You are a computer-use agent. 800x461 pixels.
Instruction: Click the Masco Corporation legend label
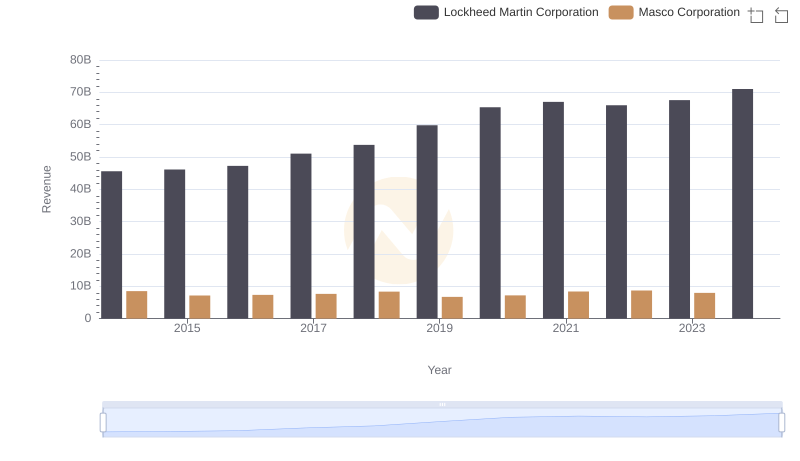coord(689,12)
